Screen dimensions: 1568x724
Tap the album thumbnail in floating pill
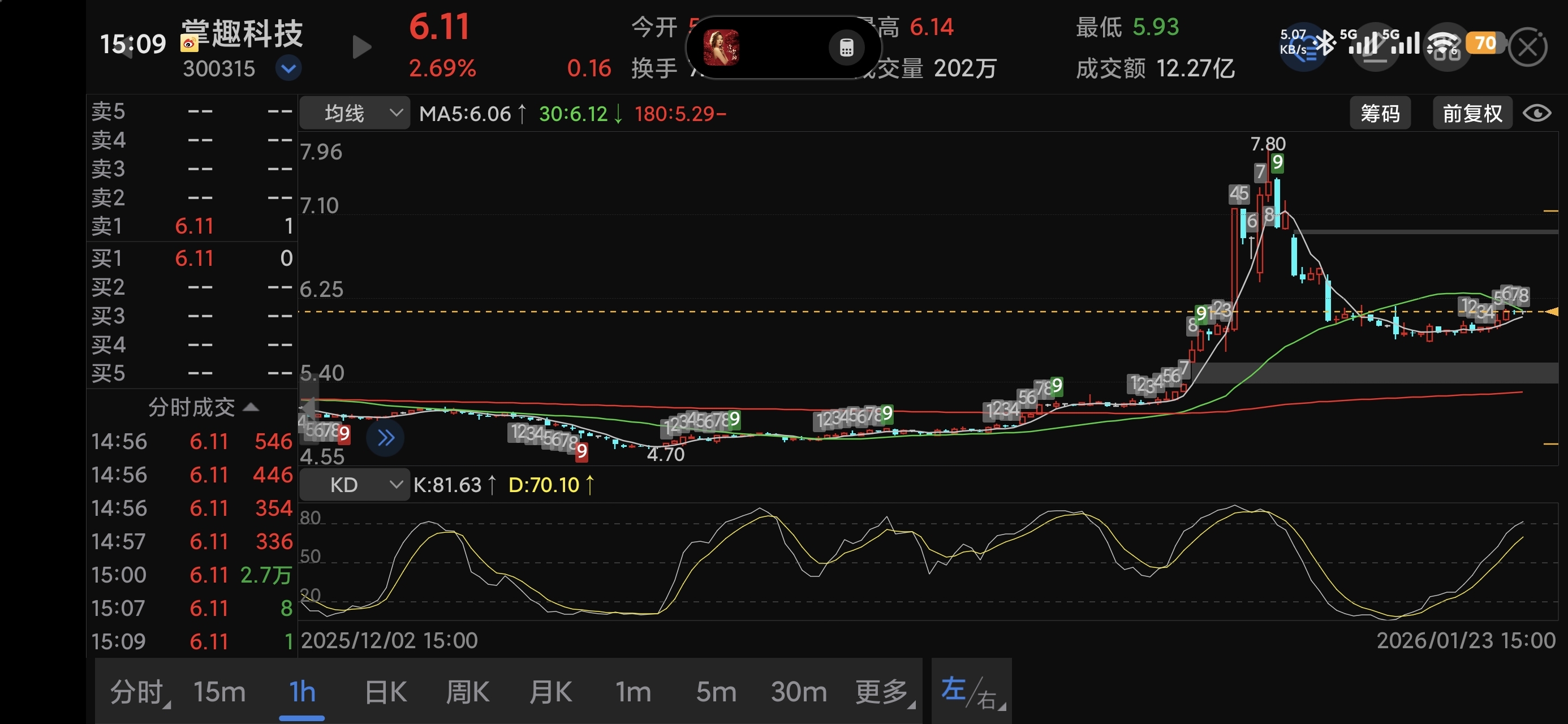[x=721, y=48]
